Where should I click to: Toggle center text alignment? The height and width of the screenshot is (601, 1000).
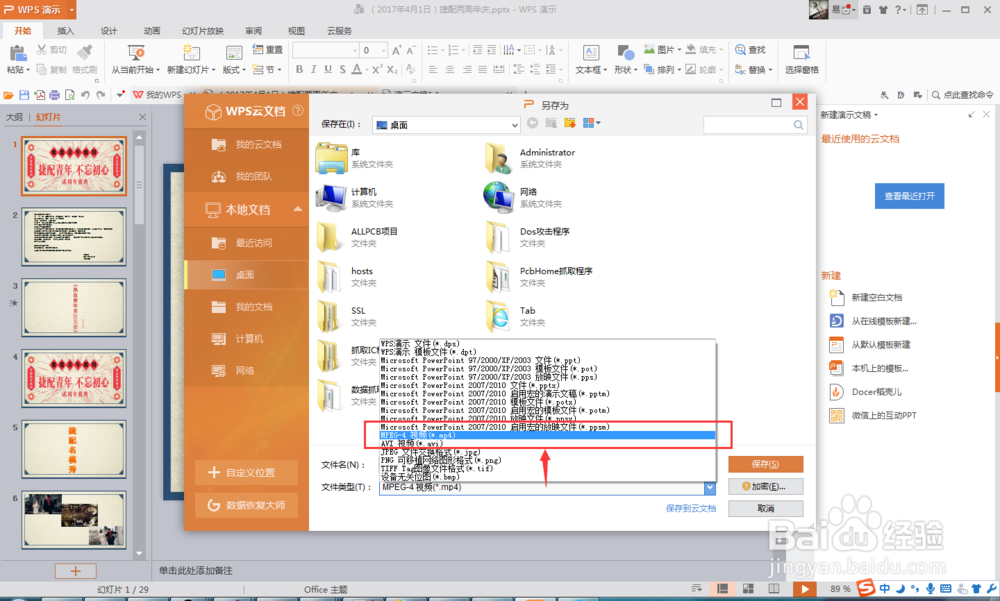(450, 70)
